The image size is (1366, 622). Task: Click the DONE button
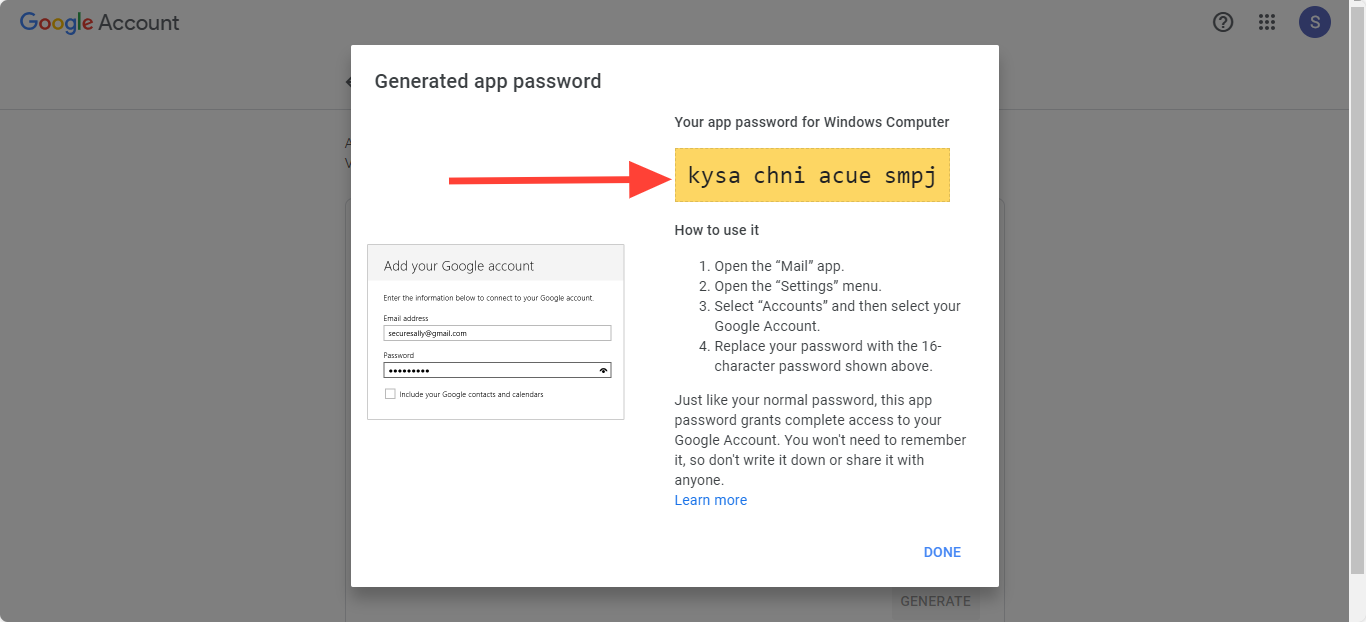point(942,552)
